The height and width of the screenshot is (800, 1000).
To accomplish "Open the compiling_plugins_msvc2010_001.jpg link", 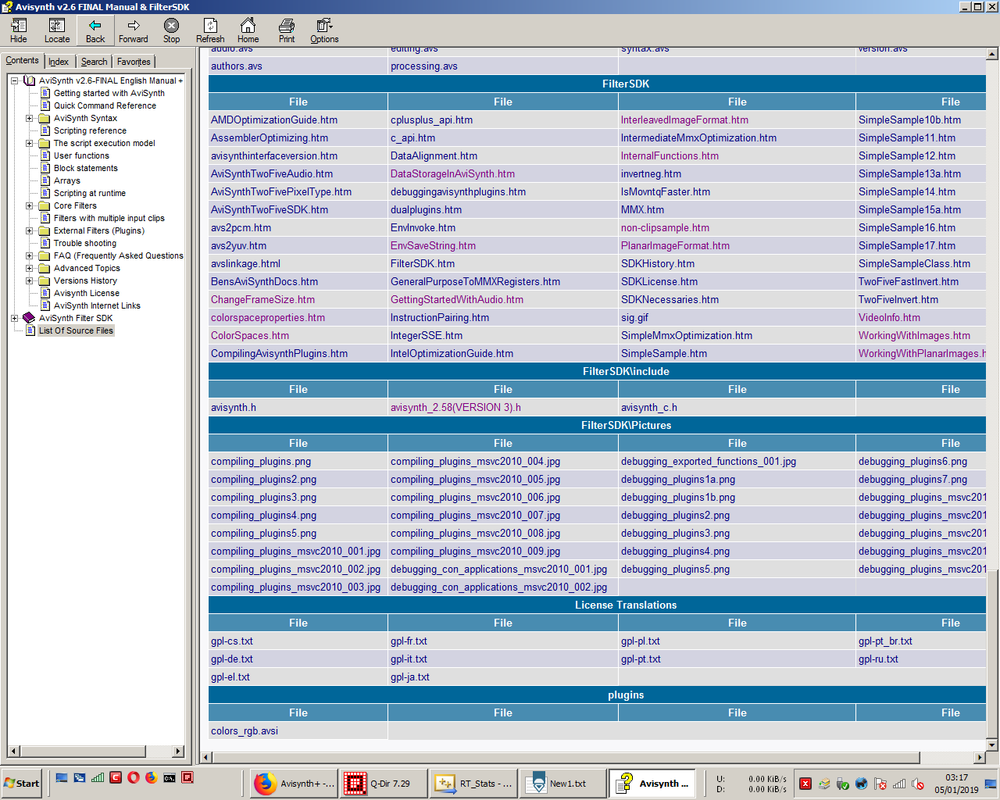I will coord(296,551).
